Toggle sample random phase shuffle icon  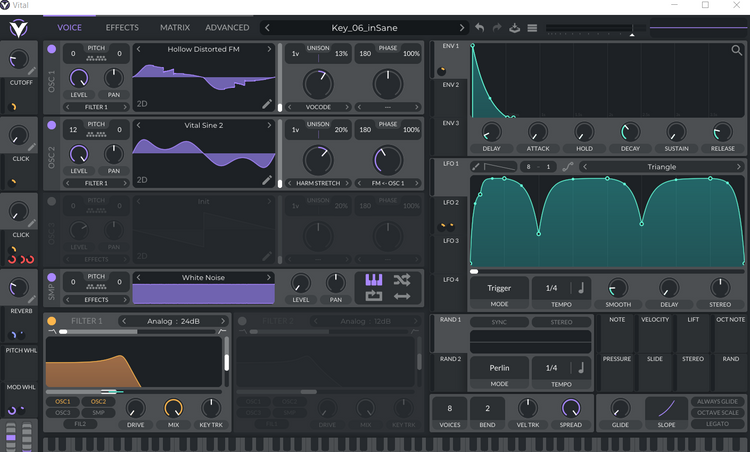(402, 280)
